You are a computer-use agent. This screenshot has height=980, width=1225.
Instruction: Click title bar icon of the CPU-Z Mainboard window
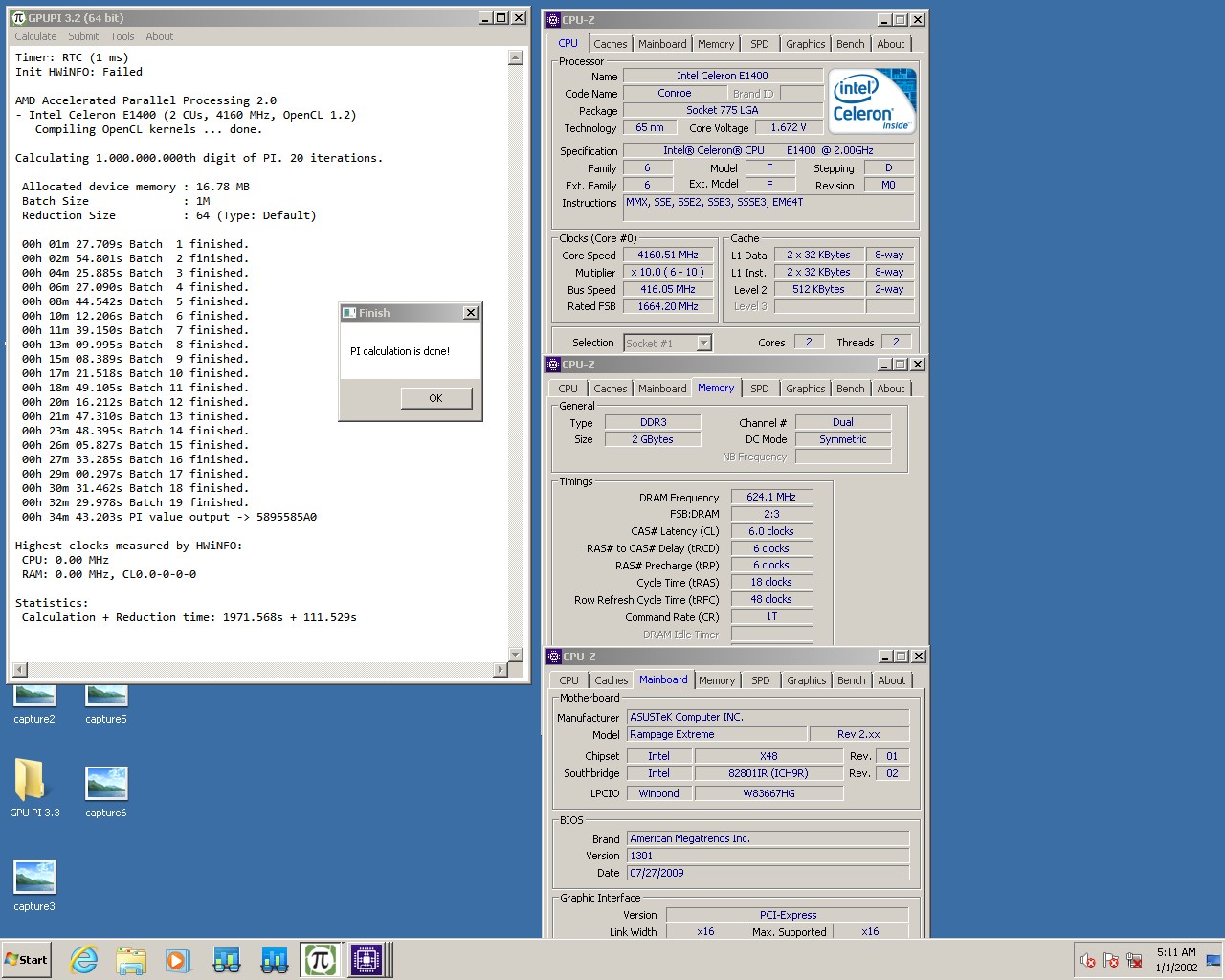point(553,657)
